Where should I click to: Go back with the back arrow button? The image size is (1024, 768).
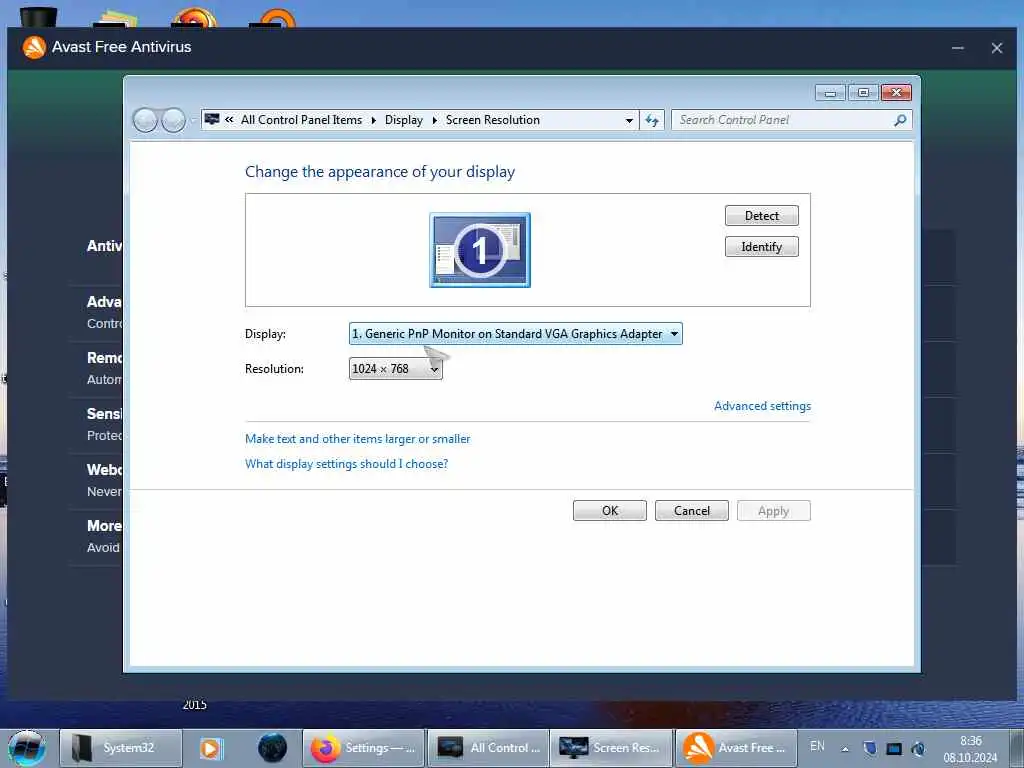(x=146, y=120)
